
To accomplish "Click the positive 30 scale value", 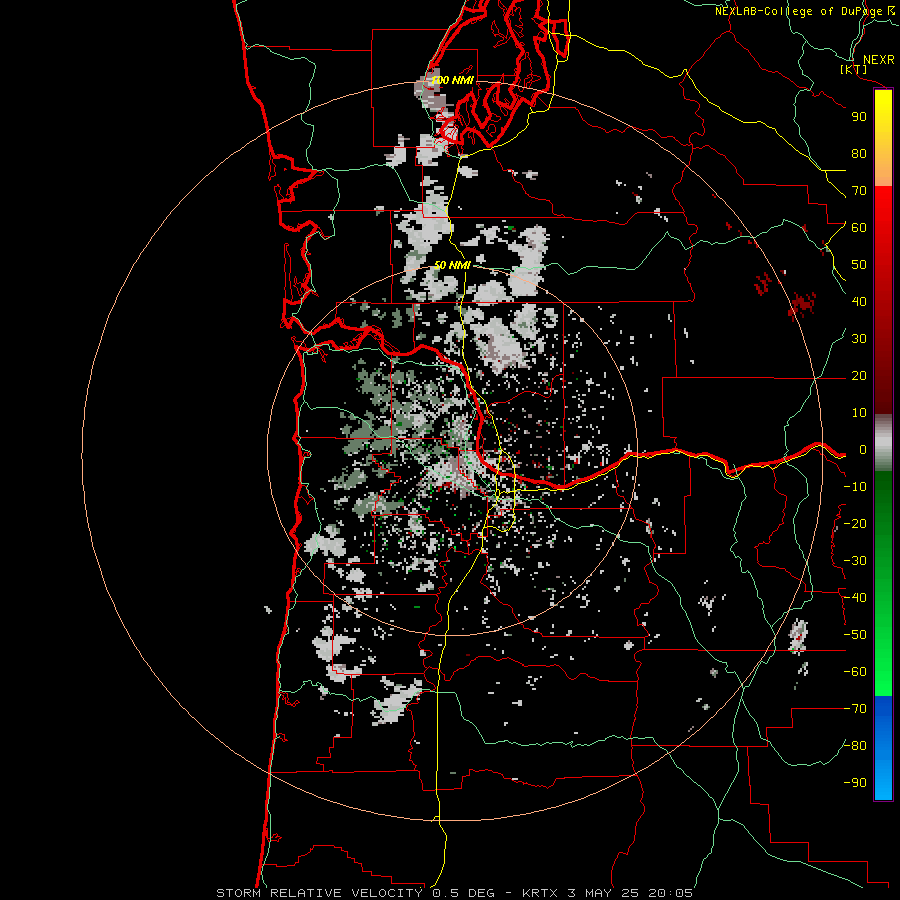I will (x=859, y=339).
